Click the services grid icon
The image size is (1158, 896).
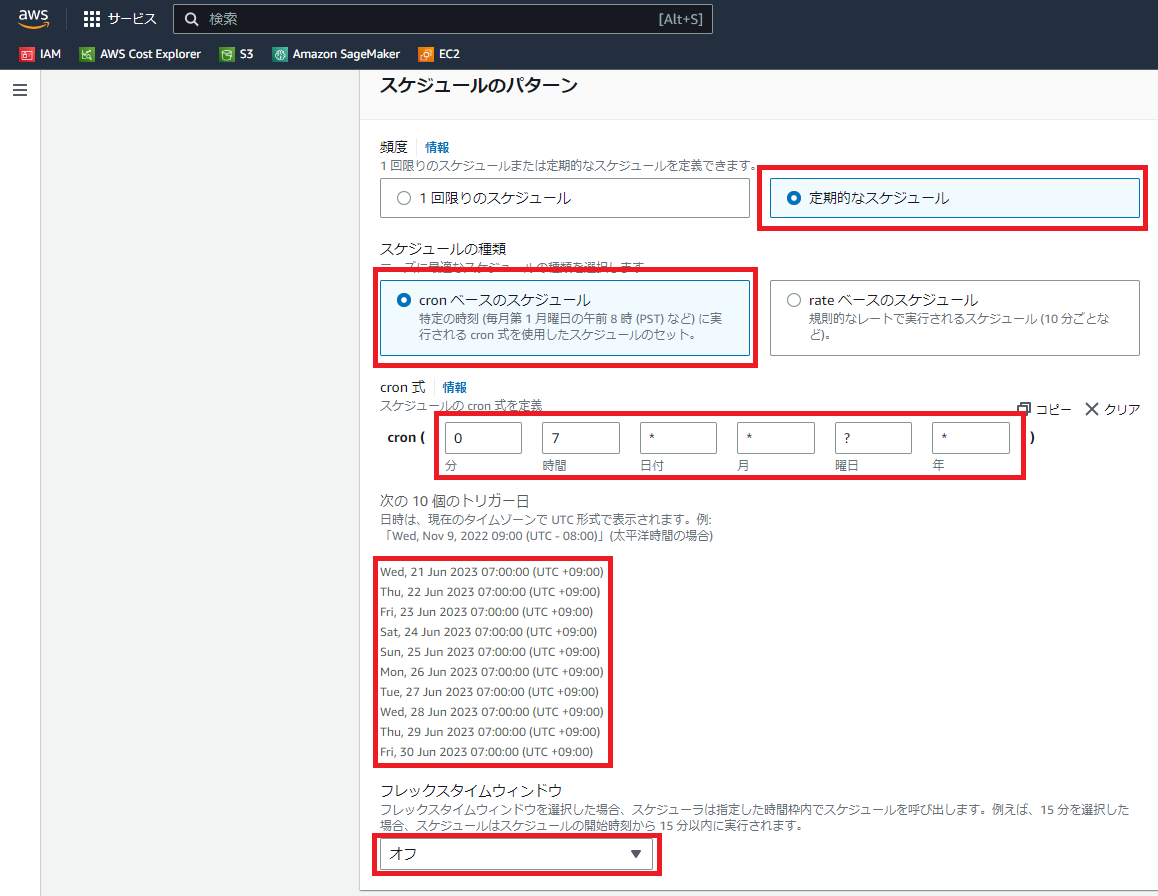(90, 18)
